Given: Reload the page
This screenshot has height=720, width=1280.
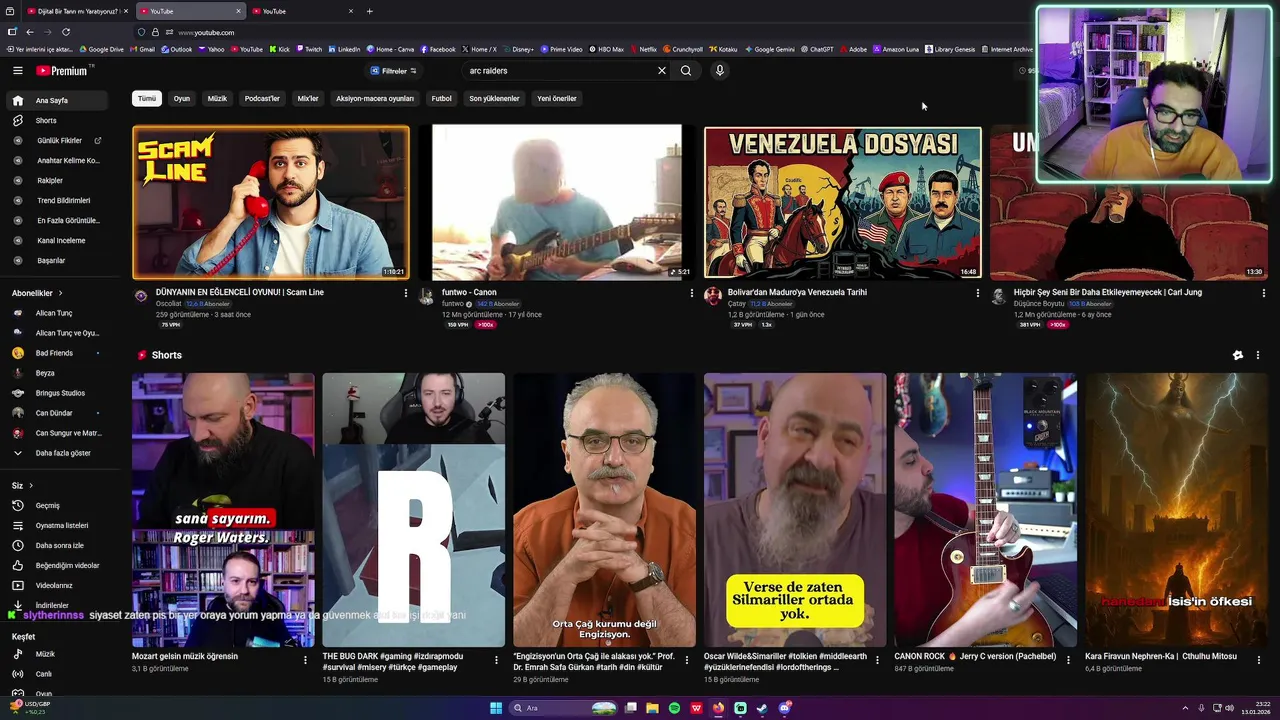Looking at the screenshot, I should tap(66, 32).
